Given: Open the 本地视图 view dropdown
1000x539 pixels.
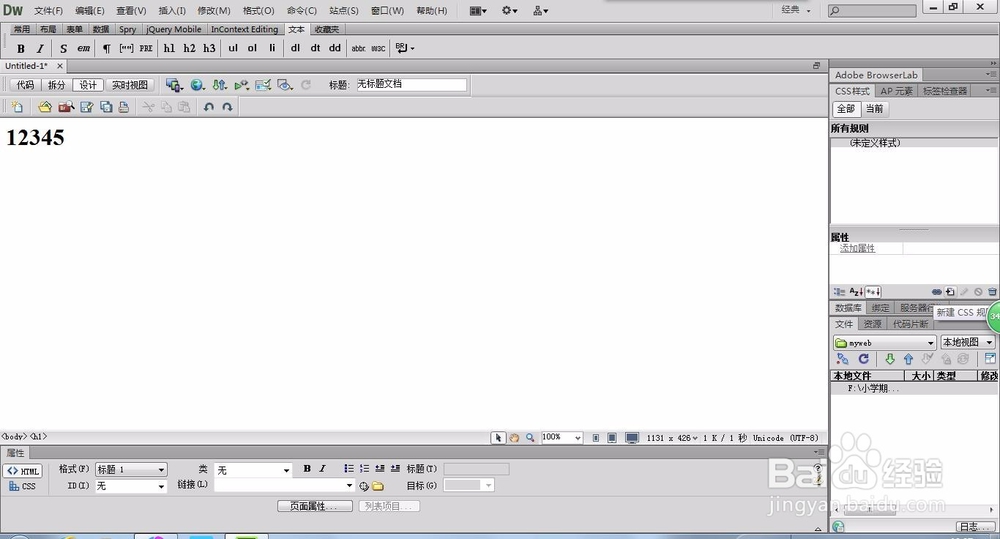Looking at the screenshot, I should [x=967, y=343].
